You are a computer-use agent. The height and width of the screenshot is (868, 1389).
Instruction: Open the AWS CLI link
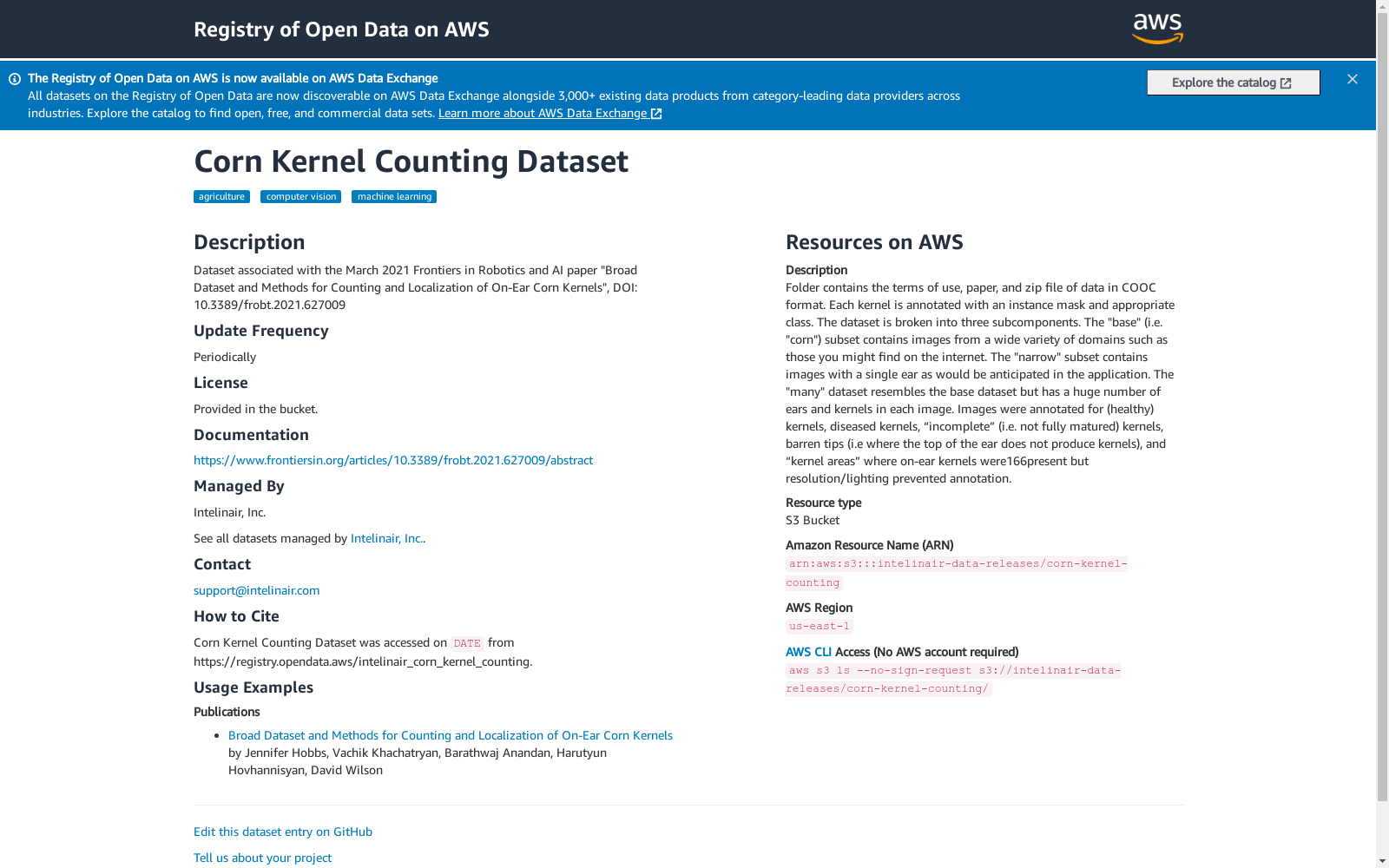pos(808,652)
